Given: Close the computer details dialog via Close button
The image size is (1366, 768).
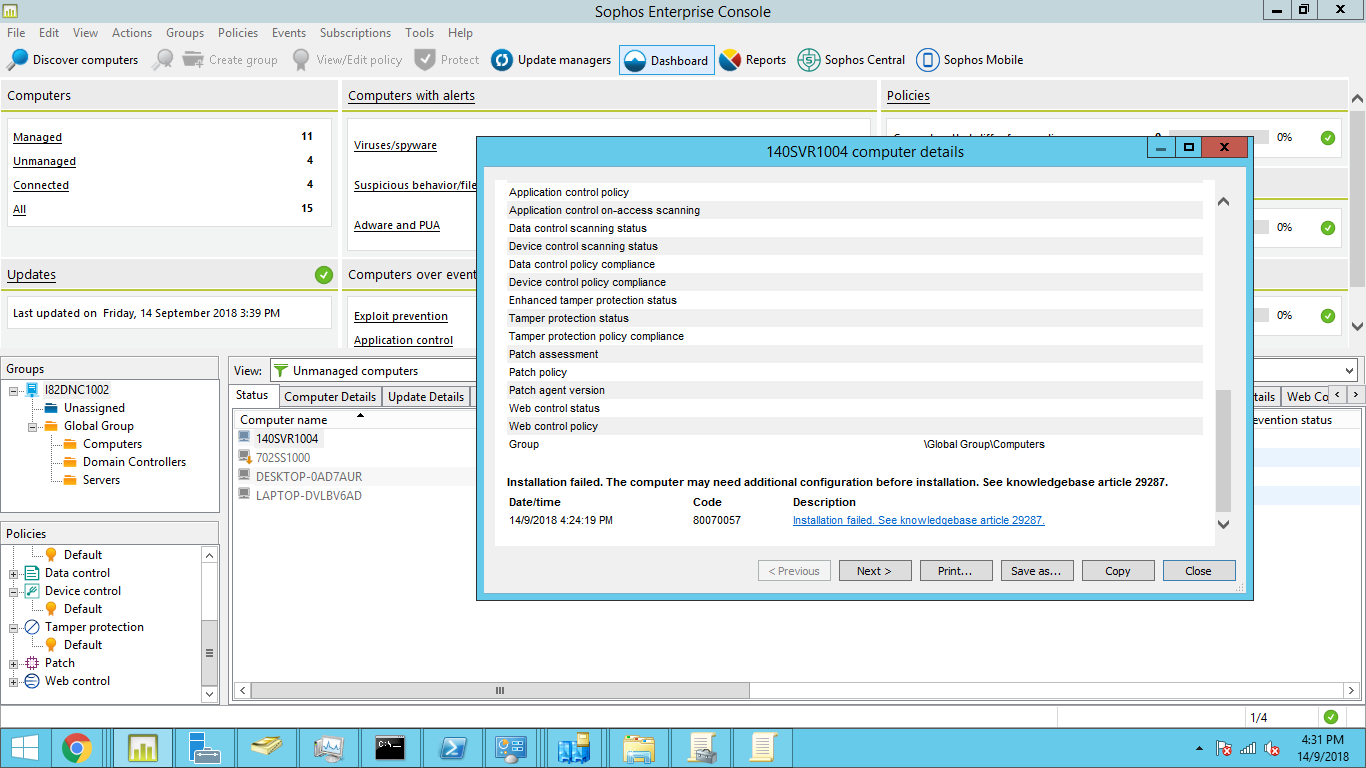Looking at the screenshot, I should coord(1199,571).
